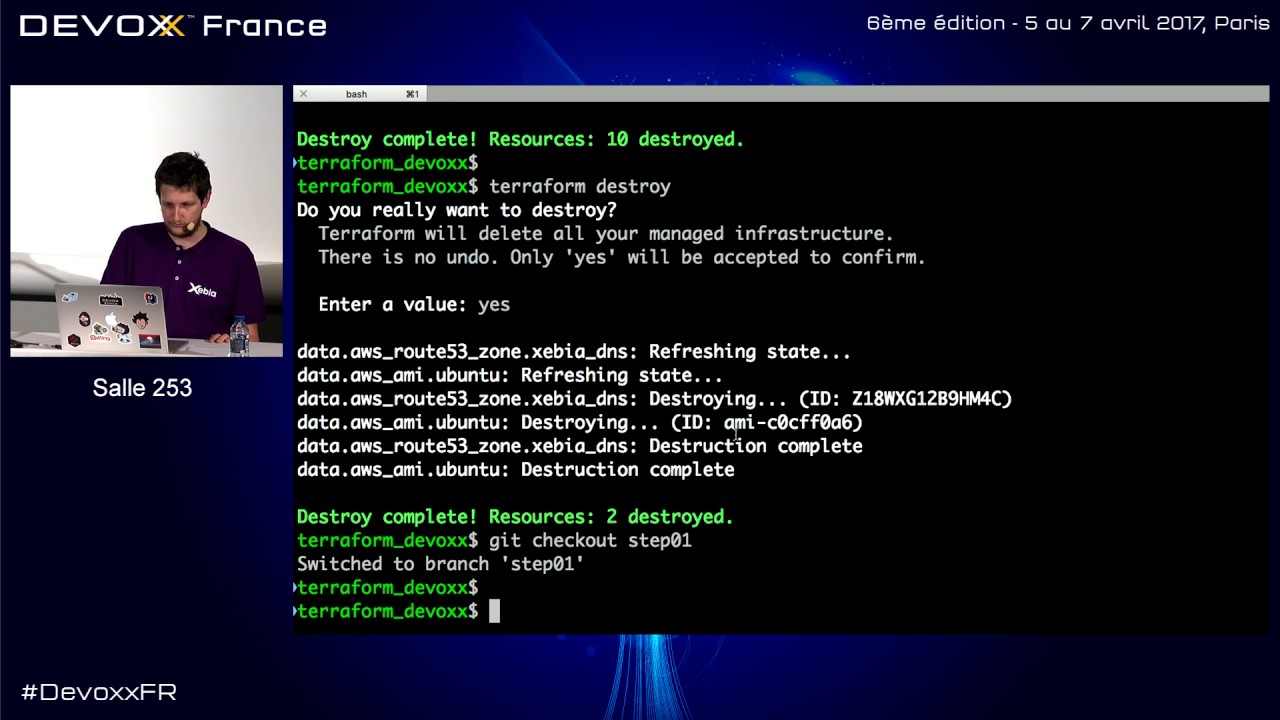Click the line 'Resources: 10 destroyed.'
Screen dimensions: 1280x720
520,139
